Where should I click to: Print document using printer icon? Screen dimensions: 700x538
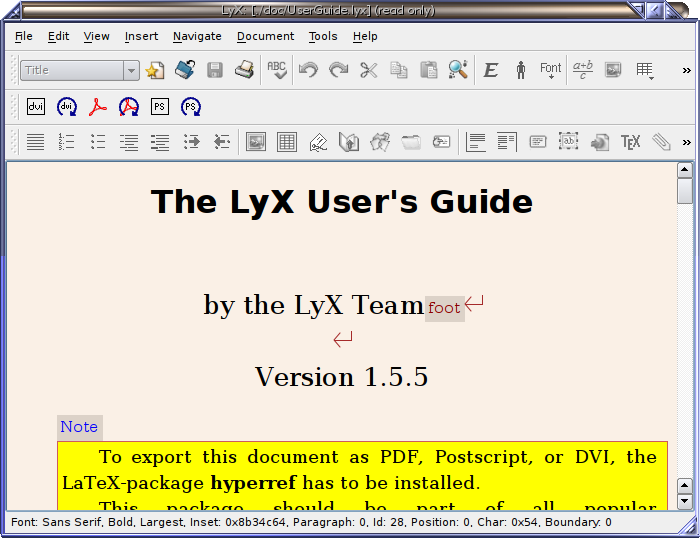(x=245, y=70)
